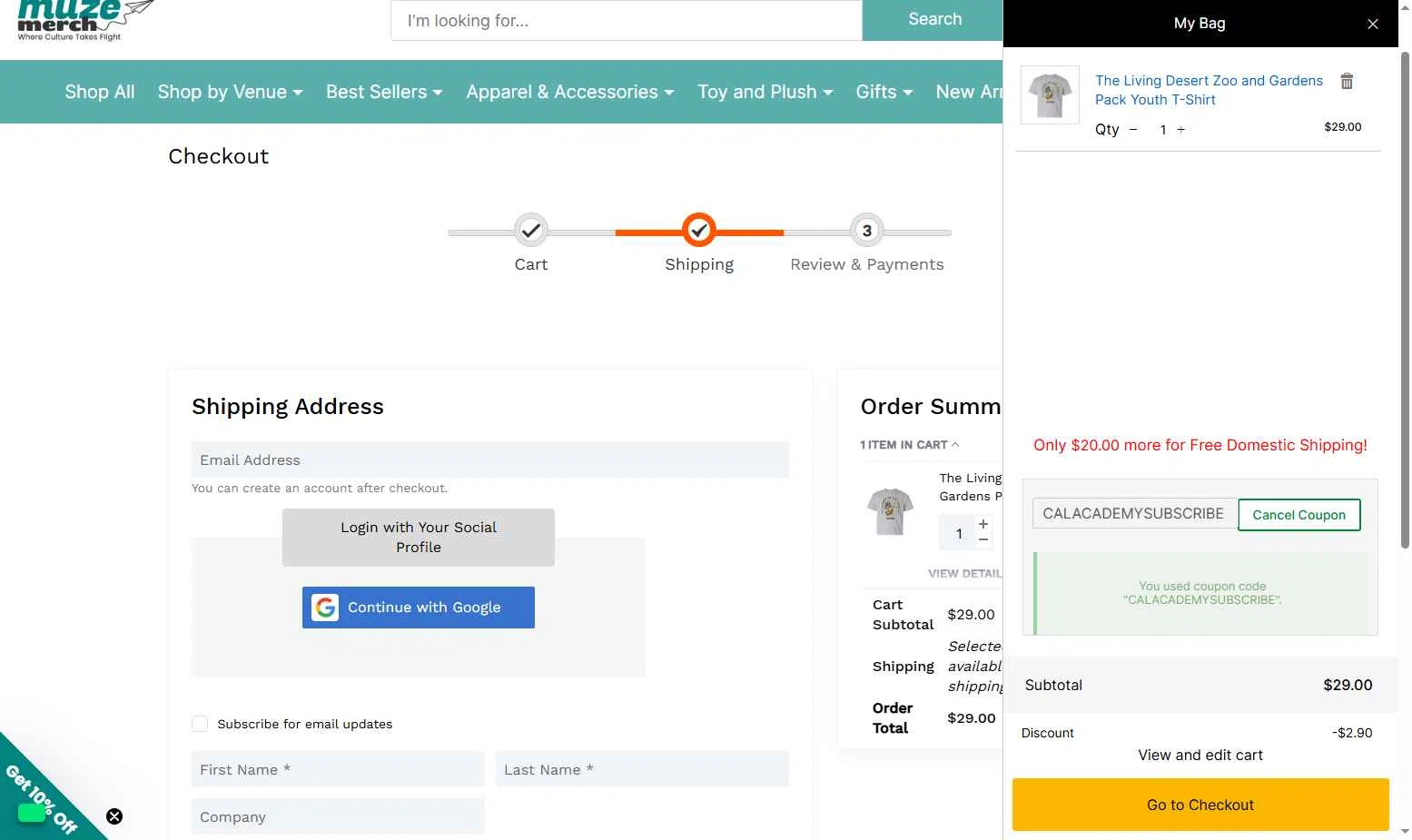
Task: Click the order summary quantity field
Action: (958, 534)
